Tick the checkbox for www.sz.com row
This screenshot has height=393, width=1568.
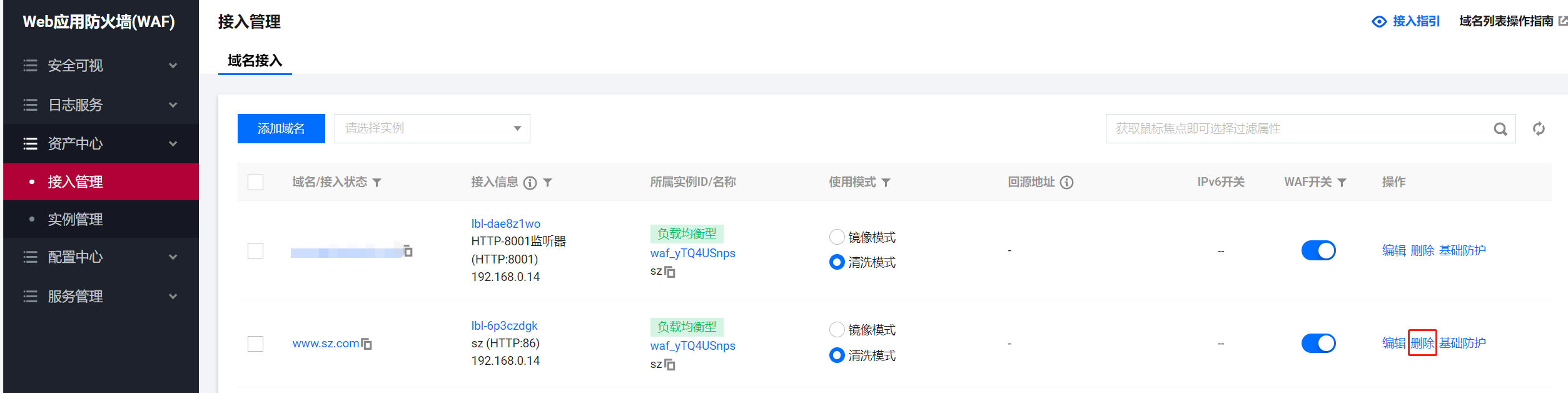[x=255, y=344]
